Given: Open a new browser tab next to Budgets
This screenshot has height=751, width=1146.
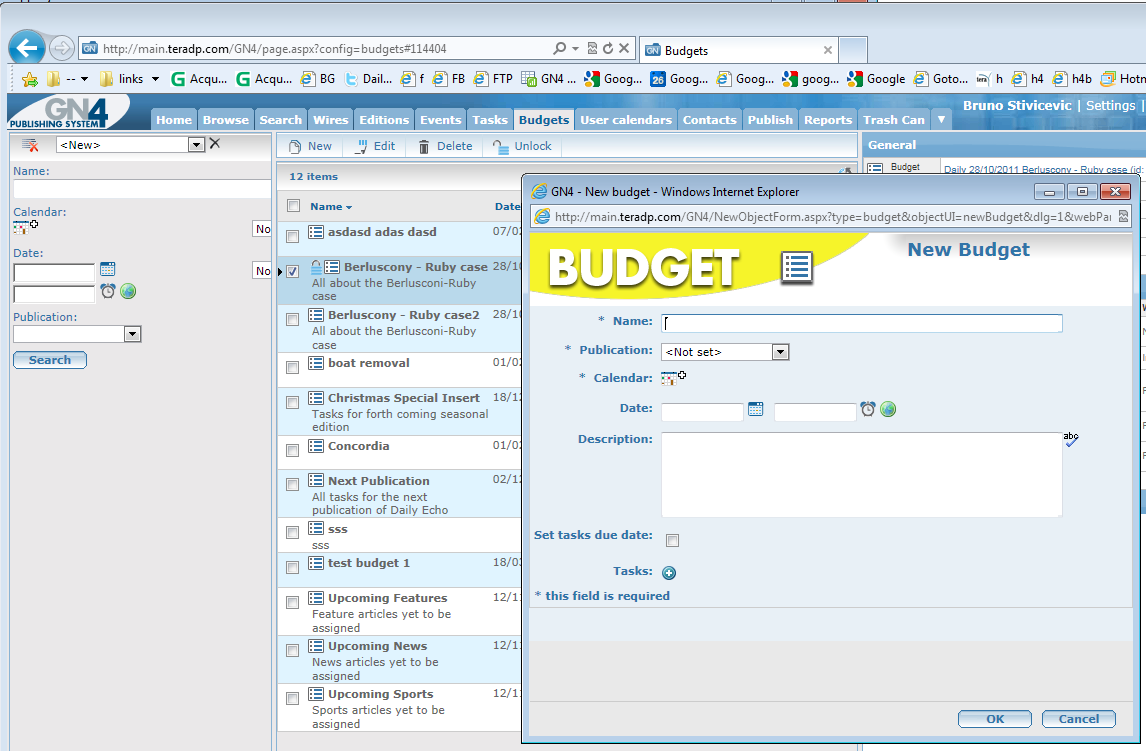Looking at the screenshot, I should 853,50.
